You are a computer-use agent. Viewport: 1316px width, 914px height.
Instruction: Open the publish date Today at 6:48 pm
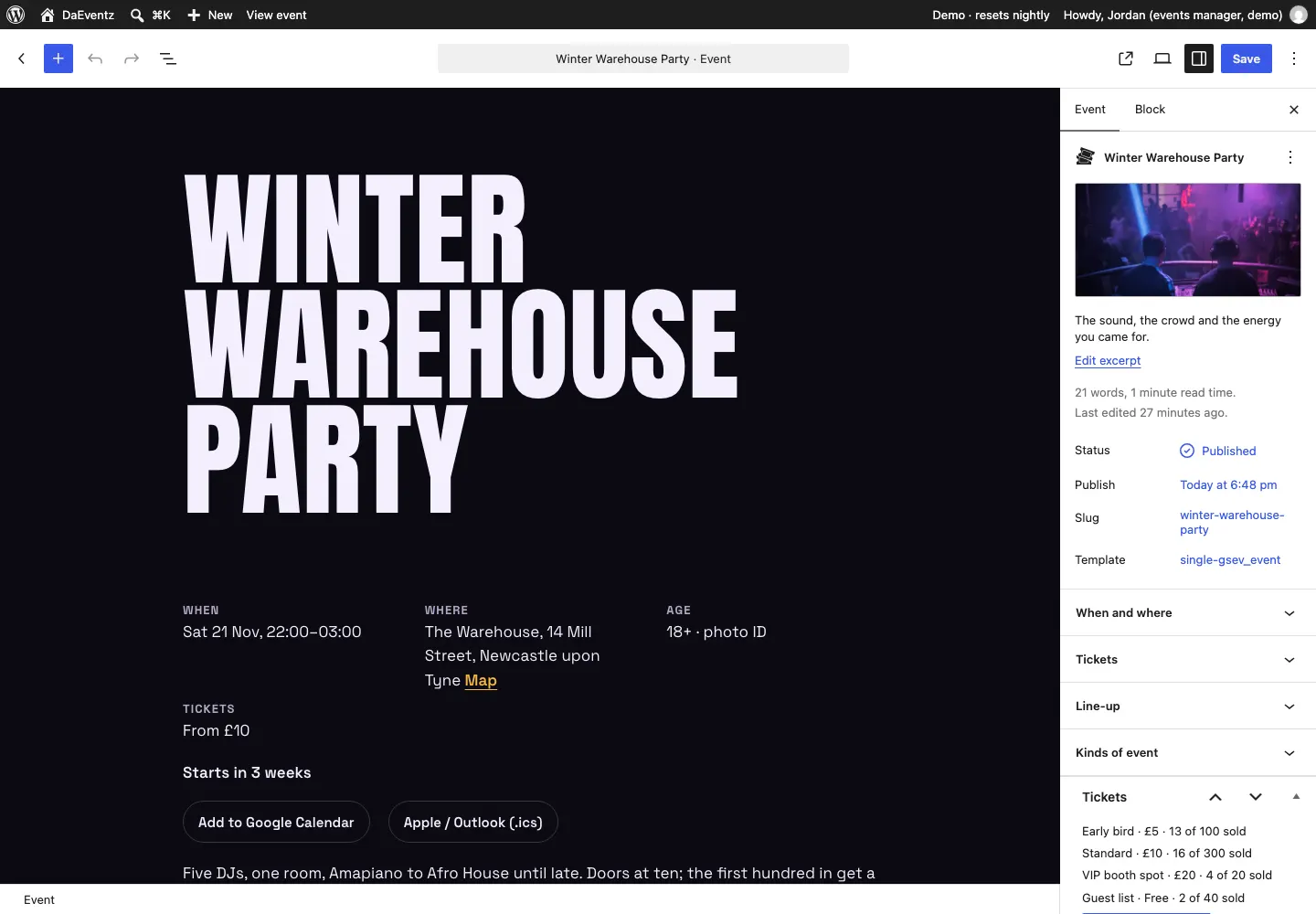pos(1228,485)
